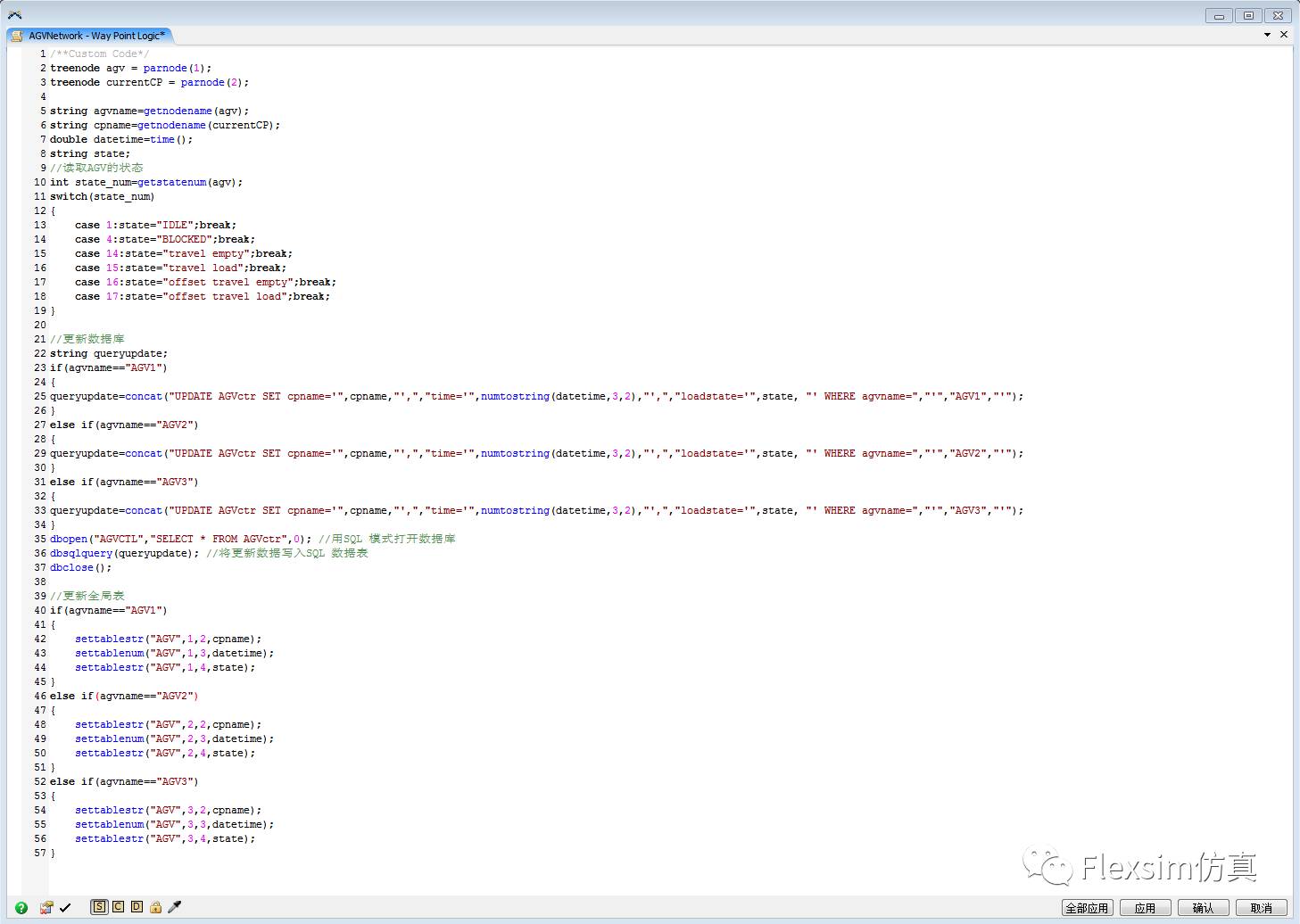Click the document icon on the code tab
This screenshot has height=924, width=1300.
coord(17,36)
